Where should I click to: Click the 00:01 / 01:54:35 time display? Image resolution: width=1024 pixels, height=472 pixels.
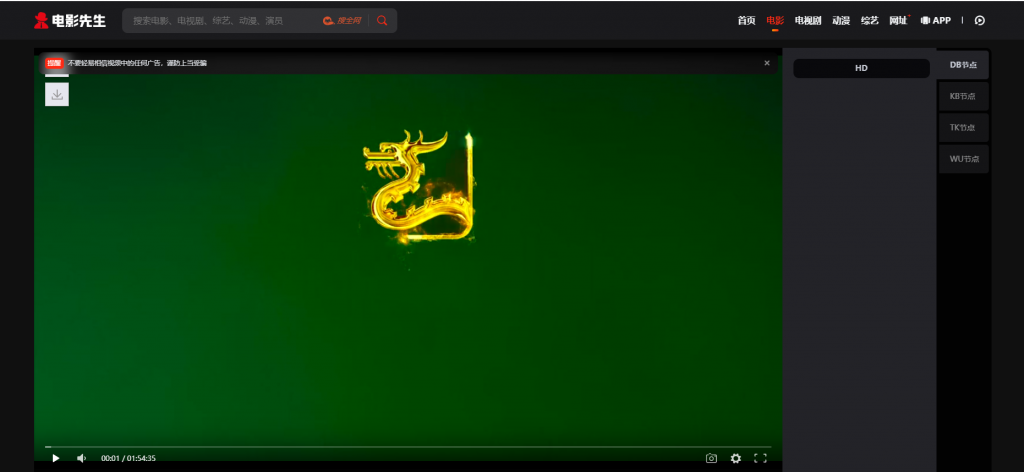(128, 458)
